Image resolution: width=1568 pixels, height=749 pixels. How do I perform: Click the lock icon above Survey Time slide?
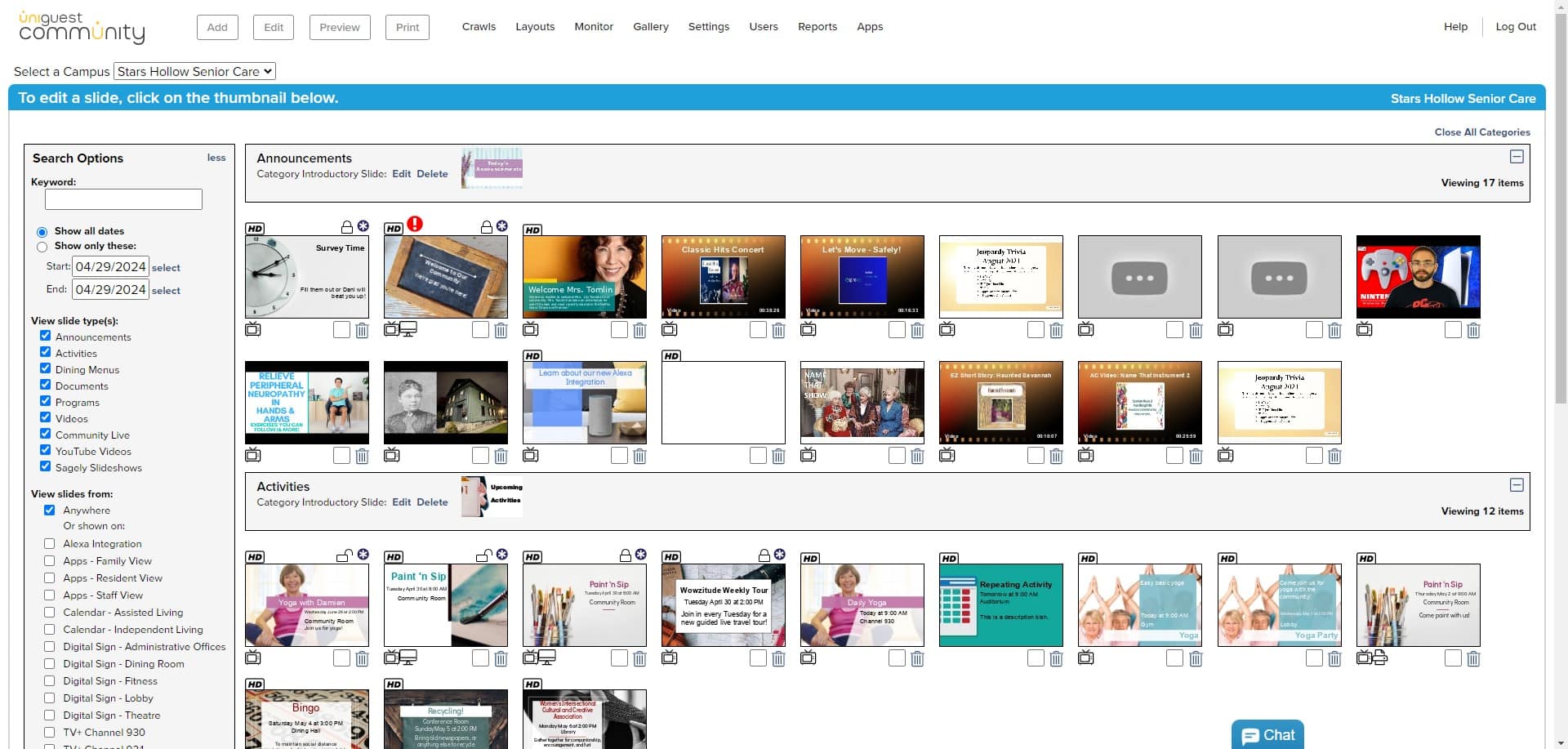[347, 227]
